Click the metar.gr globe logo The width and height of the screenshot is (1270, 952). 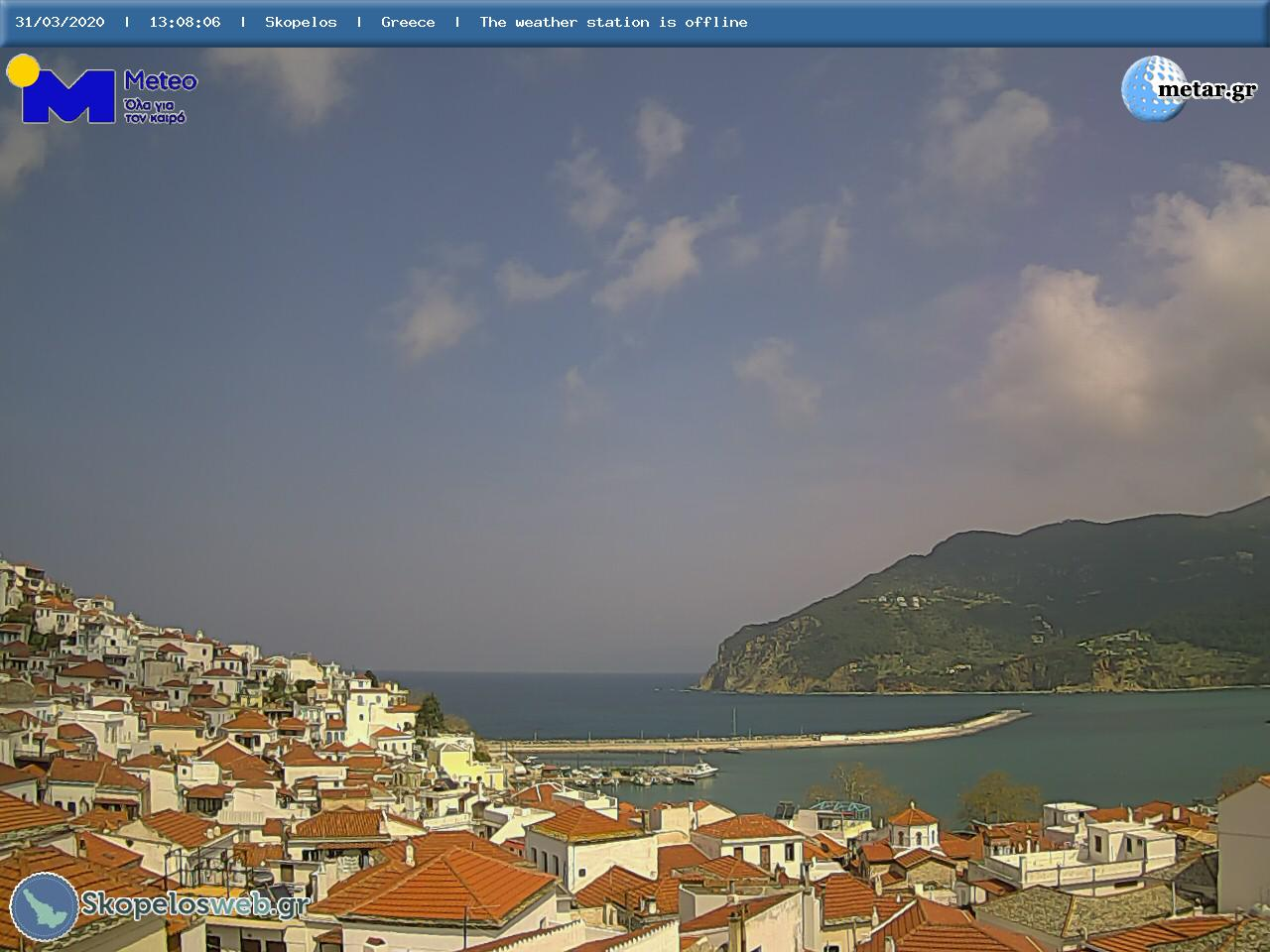[x=1154, y=88]
